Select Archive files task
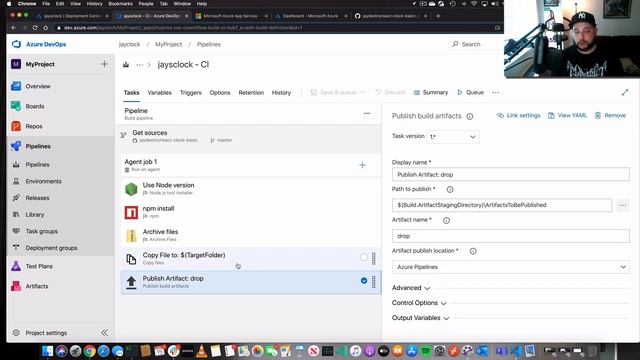 pos(251,236)
